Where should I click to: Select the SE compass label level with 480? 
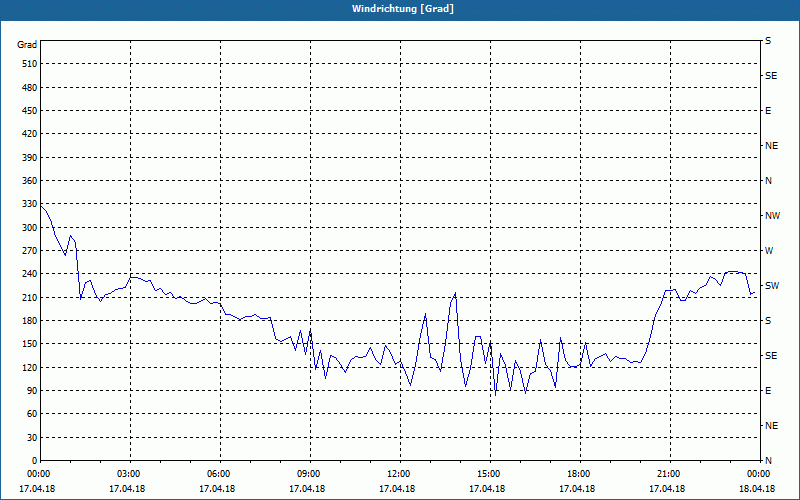771,76
